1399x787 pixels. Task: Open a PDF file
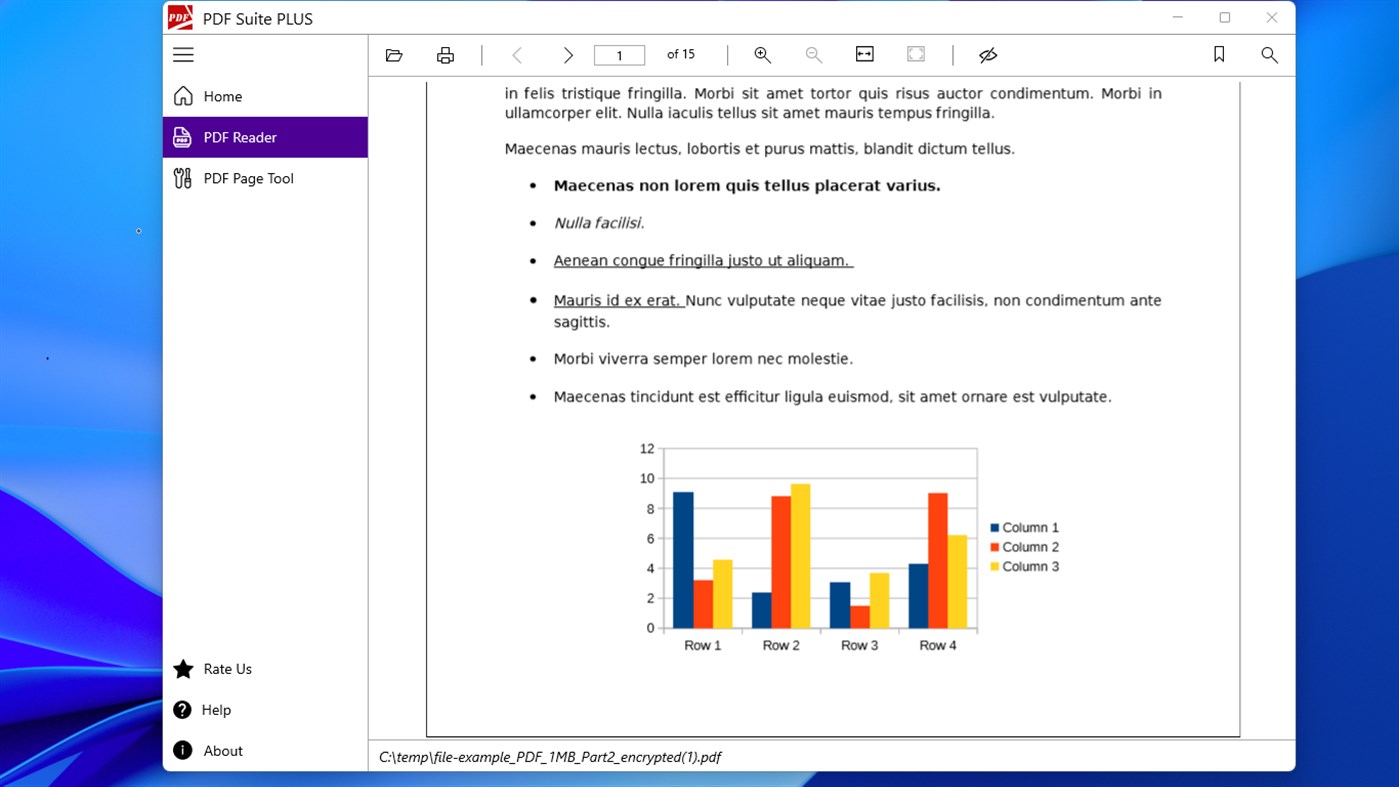393,55
